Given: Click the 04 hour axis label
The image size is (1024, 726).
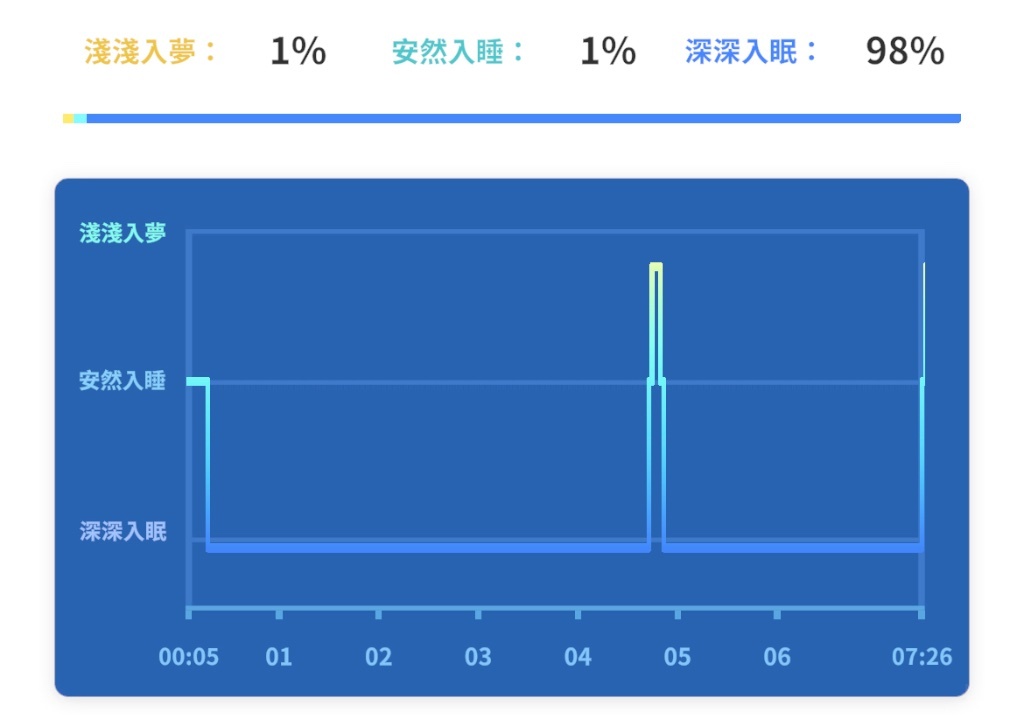Looking at the screenshot, I should (578, 657).
